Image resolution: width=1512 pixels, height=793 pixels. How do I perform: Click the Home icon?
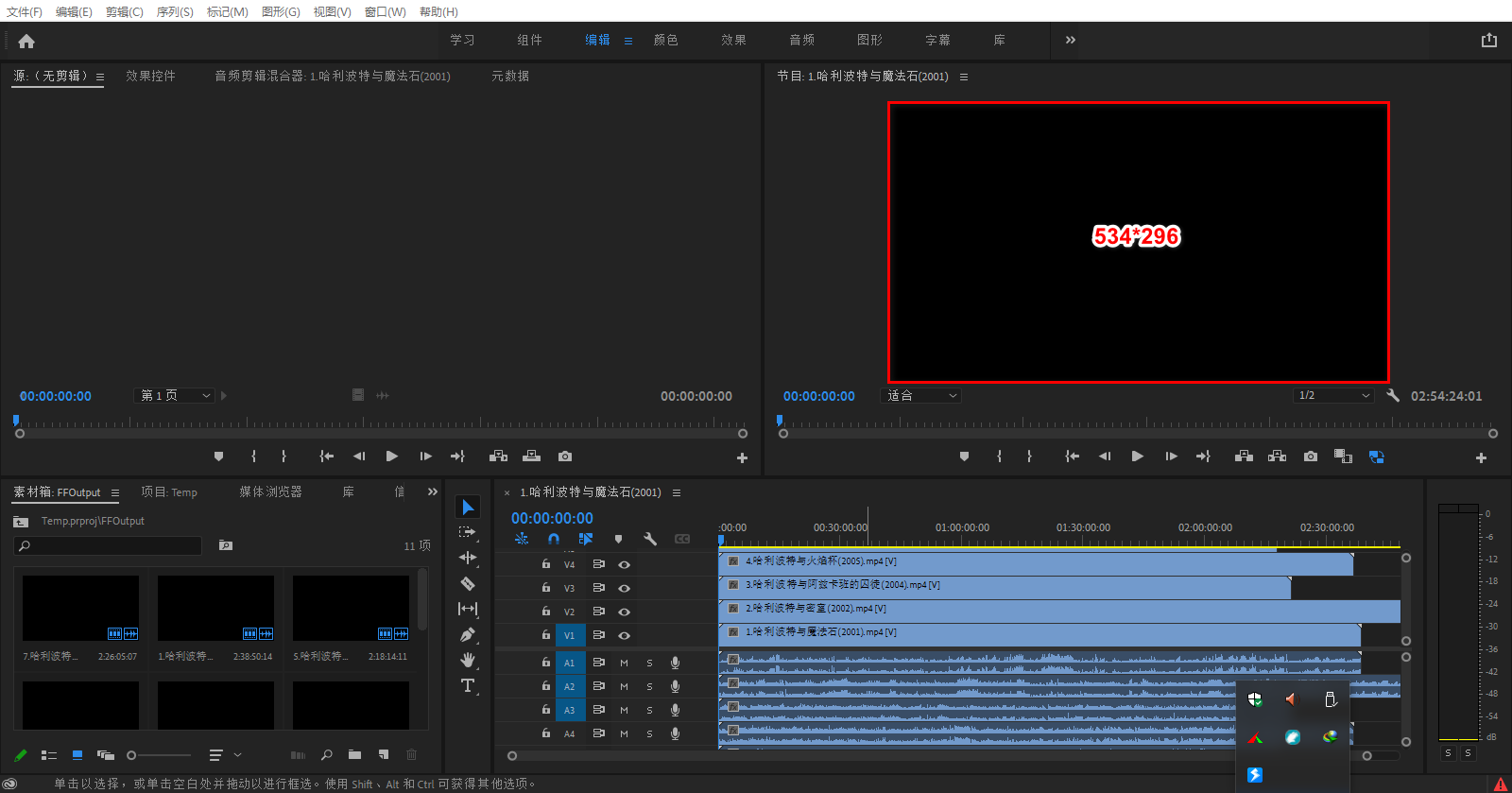click(26, 41)
